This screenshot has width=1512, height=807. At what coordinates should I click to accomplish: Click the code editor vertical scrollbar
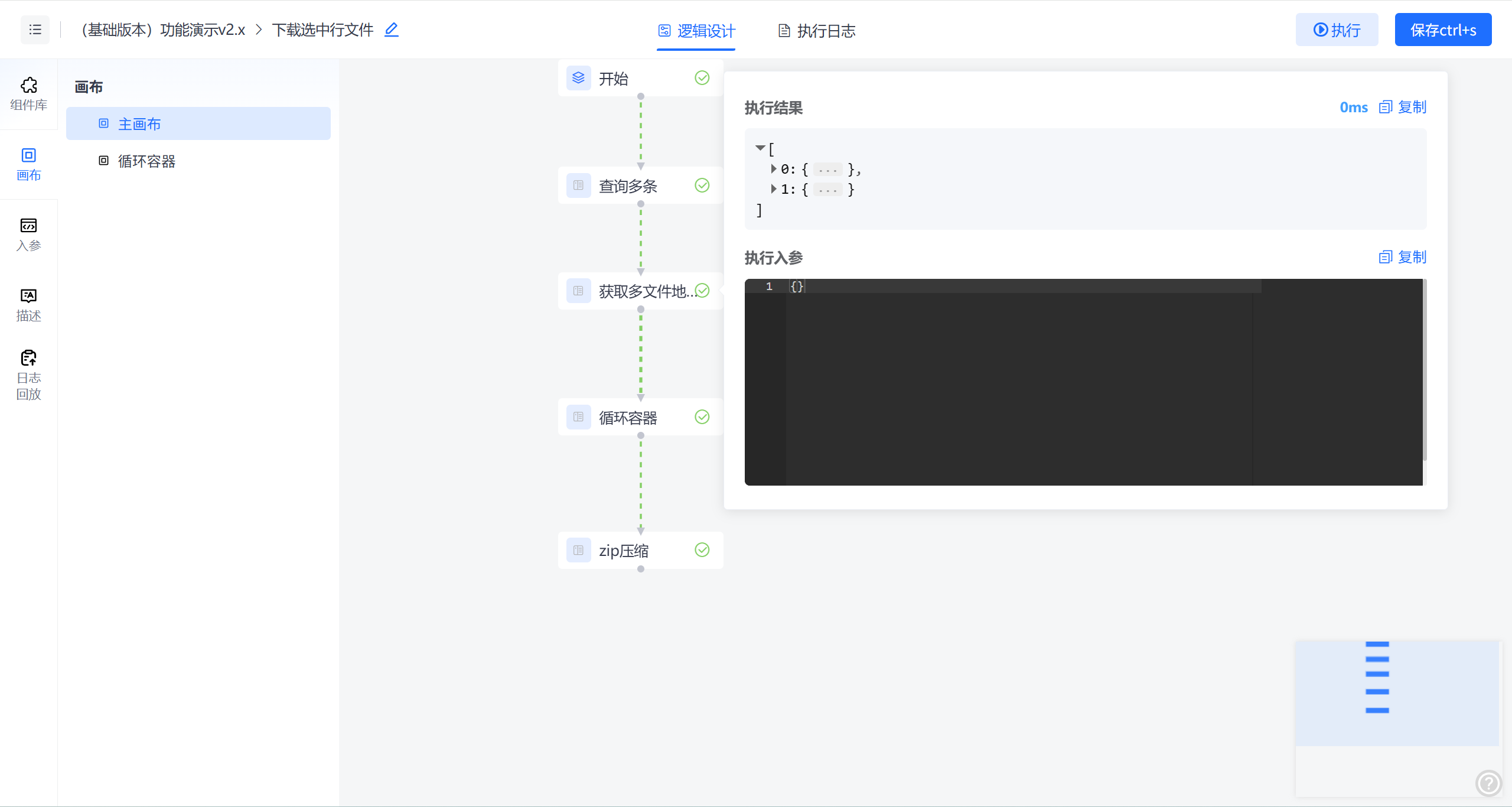click(x=1424, y=370)
